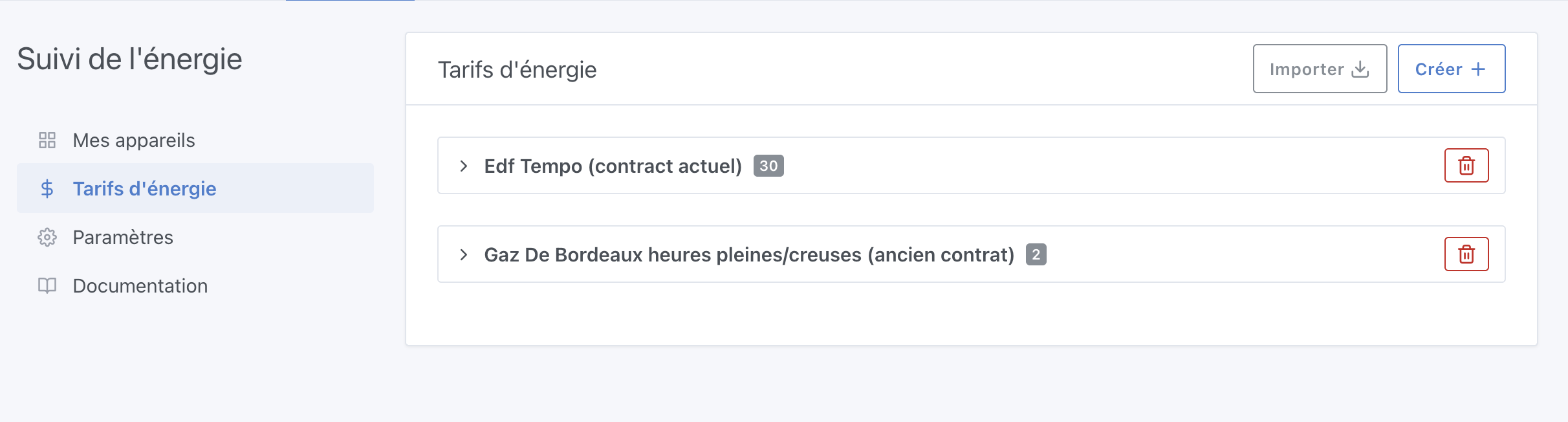
Task: Switch to the Paramètres section
Action: [x=123, y=238]
